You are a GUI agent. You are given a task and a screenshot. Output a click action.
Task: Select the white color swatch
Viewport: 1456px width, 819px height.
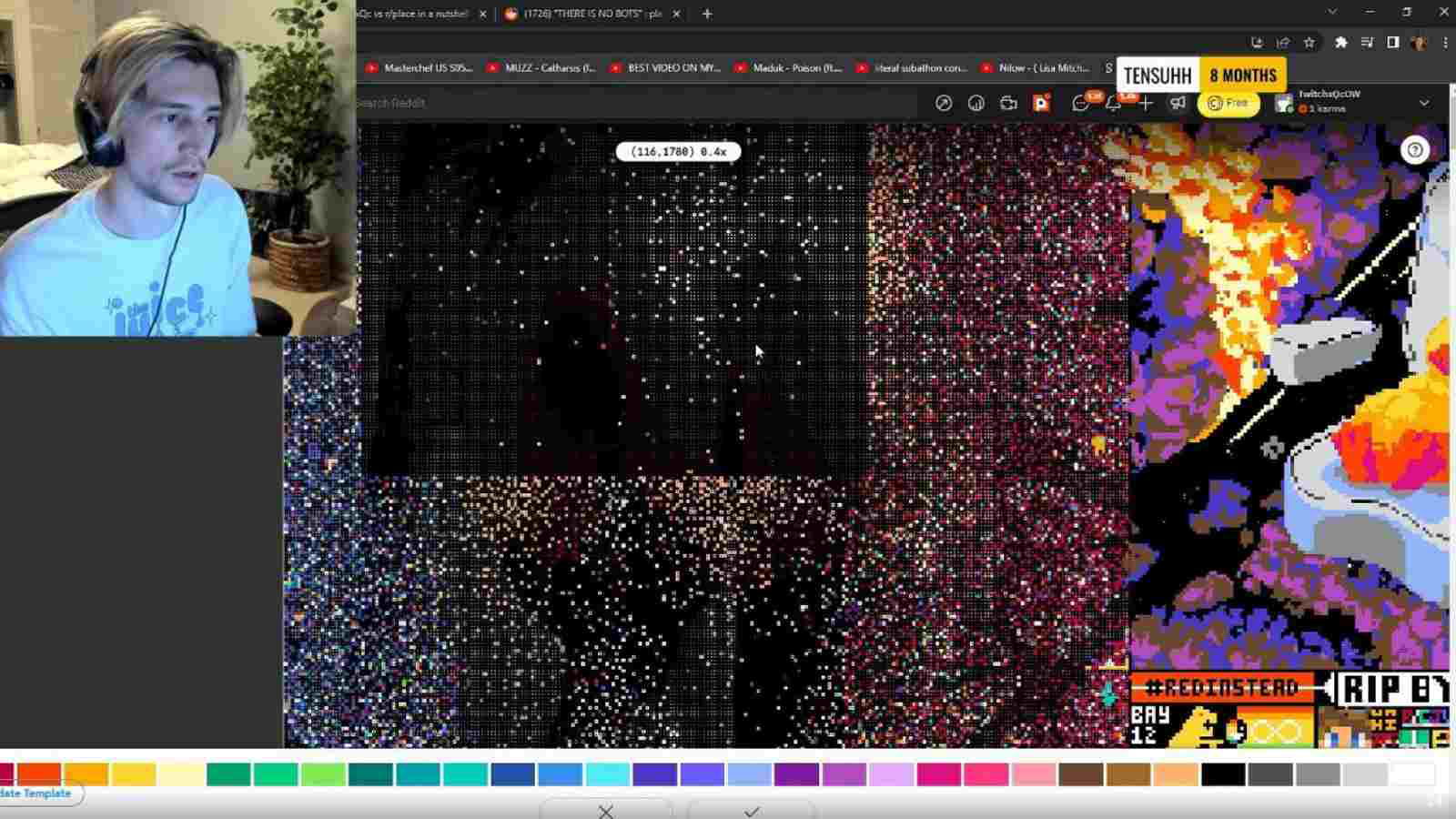click(1411, 774)
